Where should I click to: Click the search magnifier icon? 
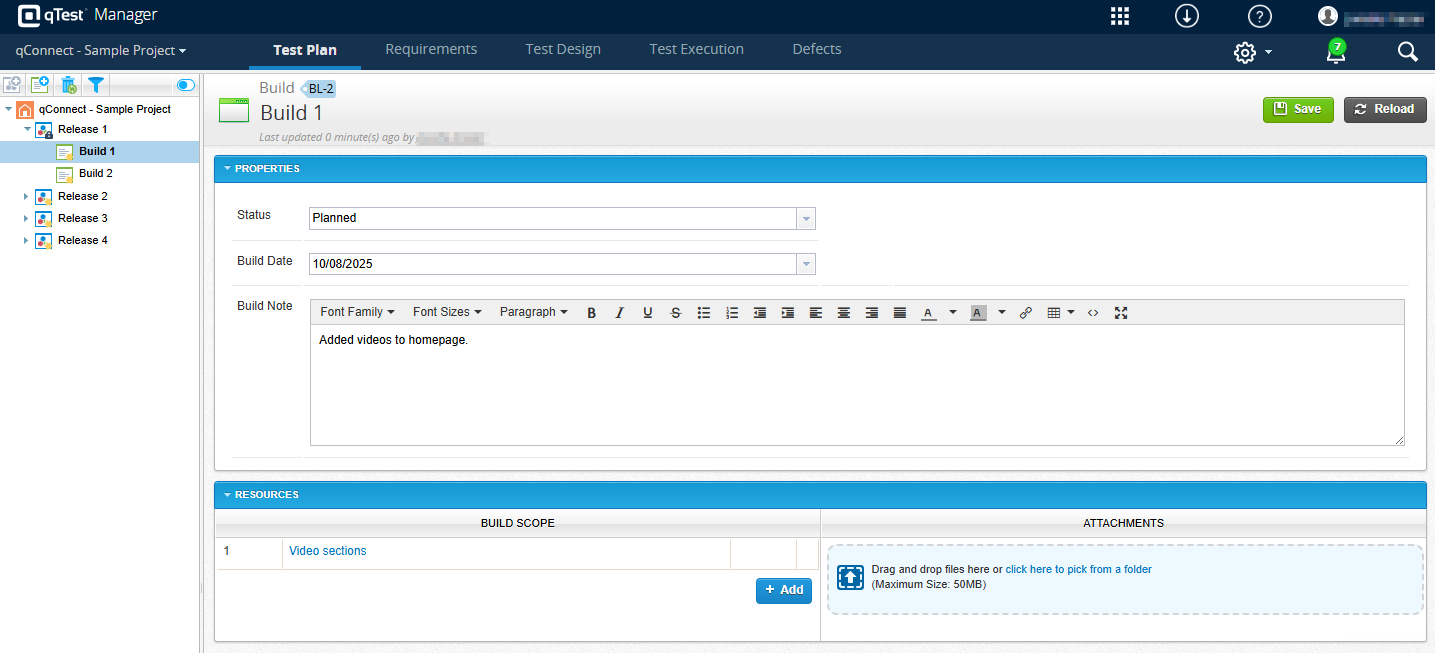click(1407, 52)
